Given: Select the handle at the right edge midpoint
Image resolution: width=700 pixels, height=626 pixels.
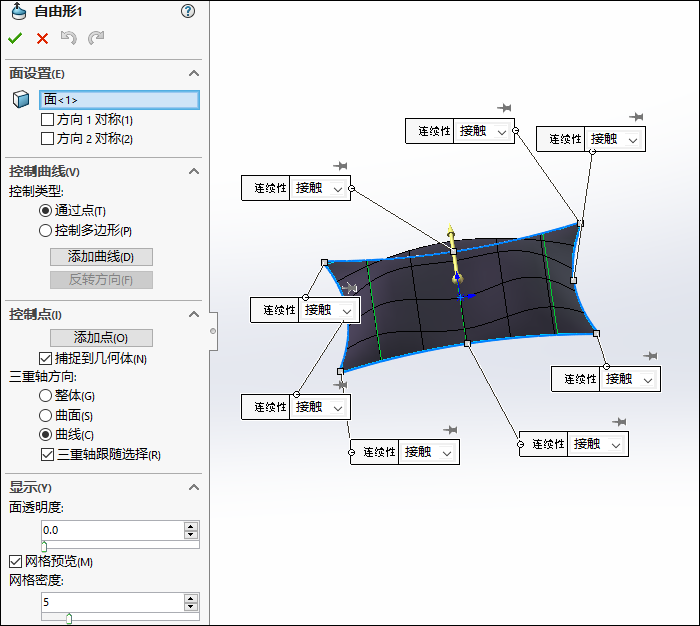Looking at the screenshot, I should coord(574,280).
